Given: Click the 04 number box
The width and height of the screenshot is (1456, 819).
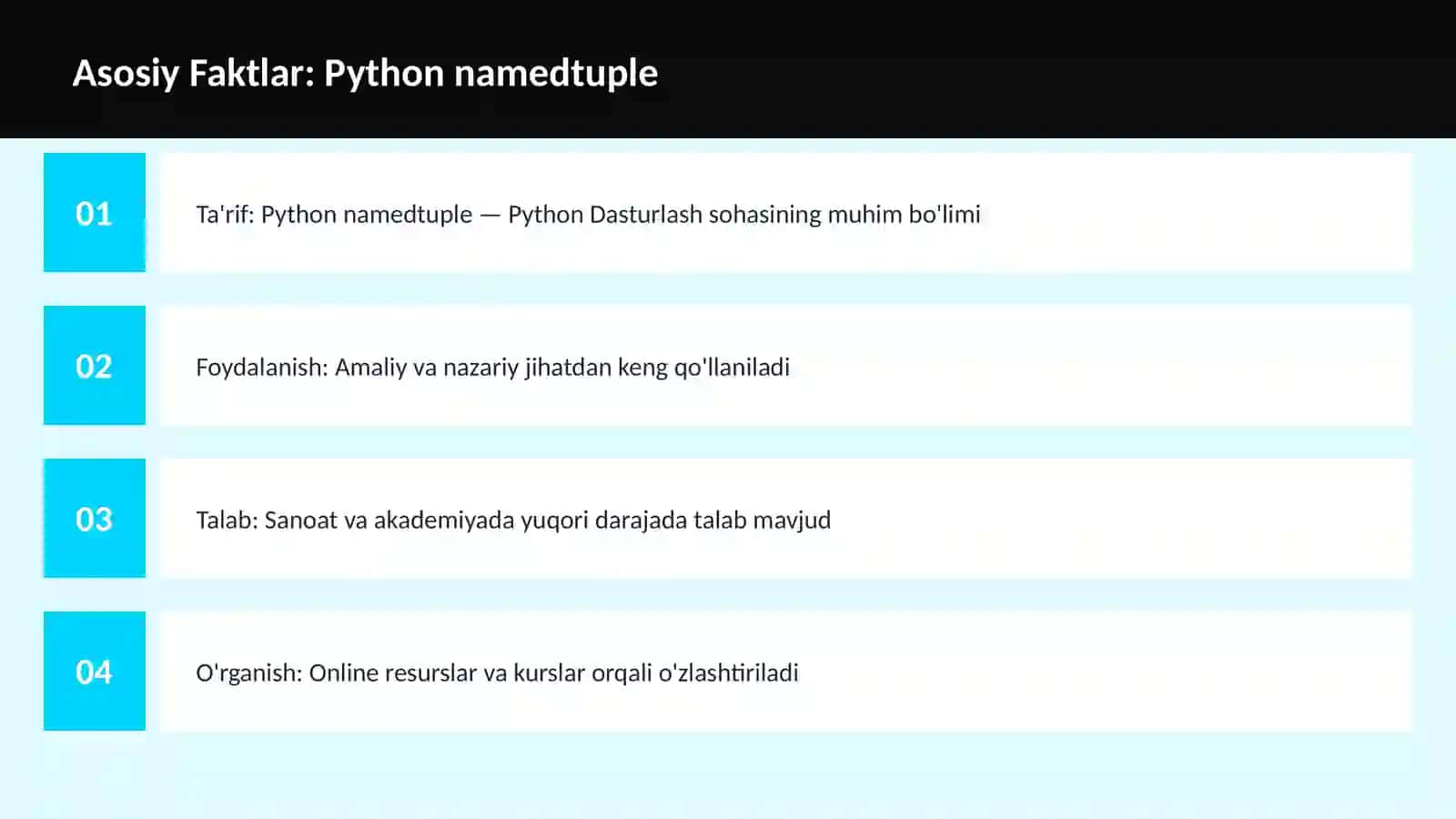Looking at the screenshot, I should [95, 671].
